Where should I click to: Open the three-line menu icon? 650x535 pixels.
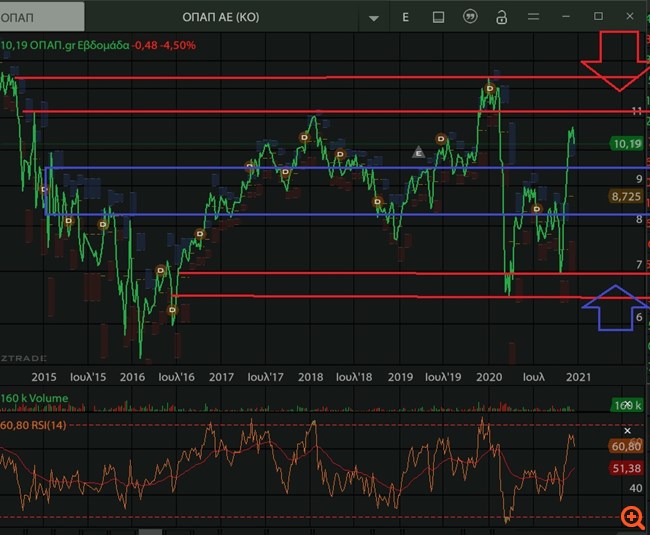(x=534, y=17)
